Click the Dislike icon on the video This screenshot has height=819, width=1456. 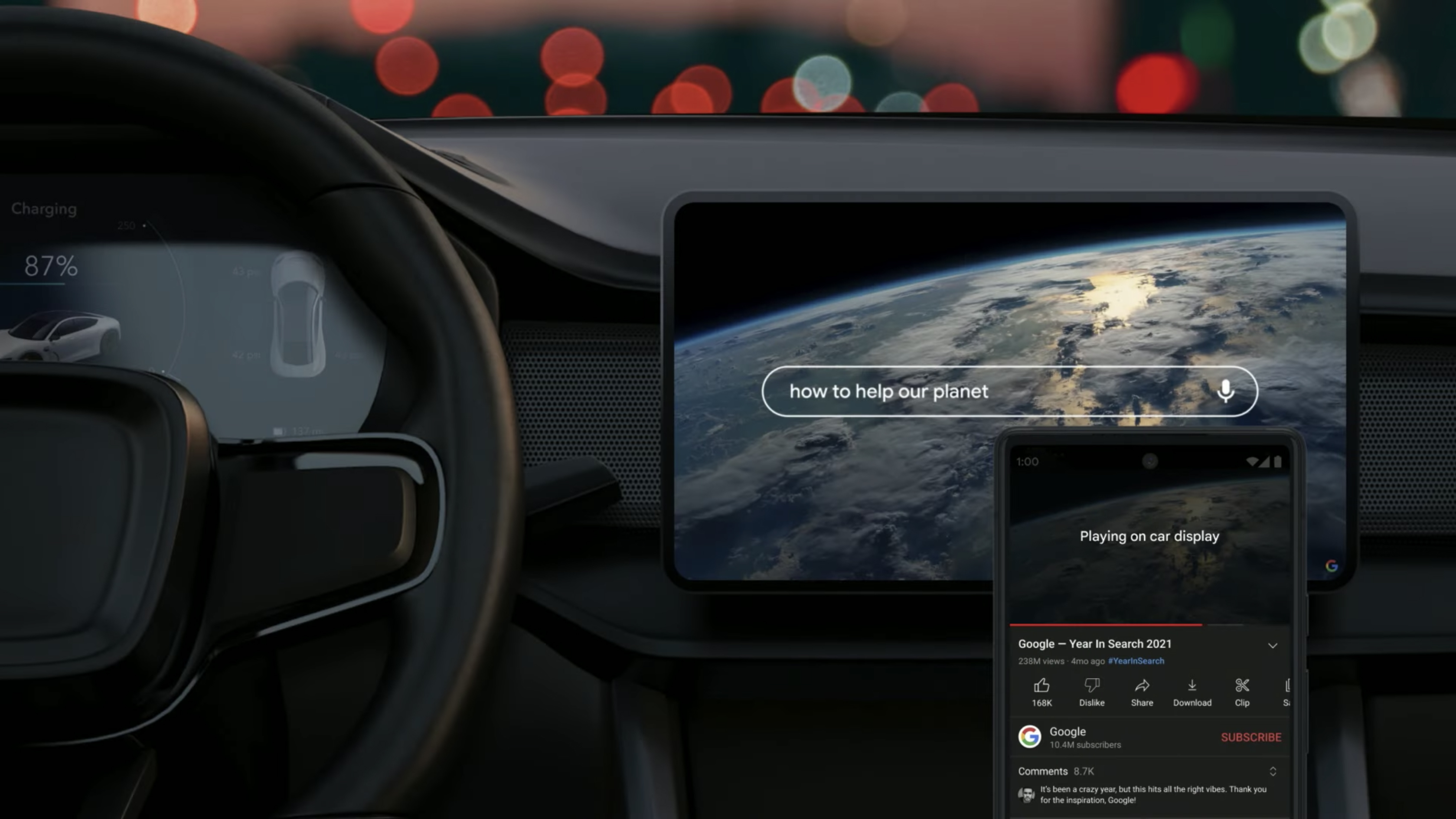pos(1091,685)
